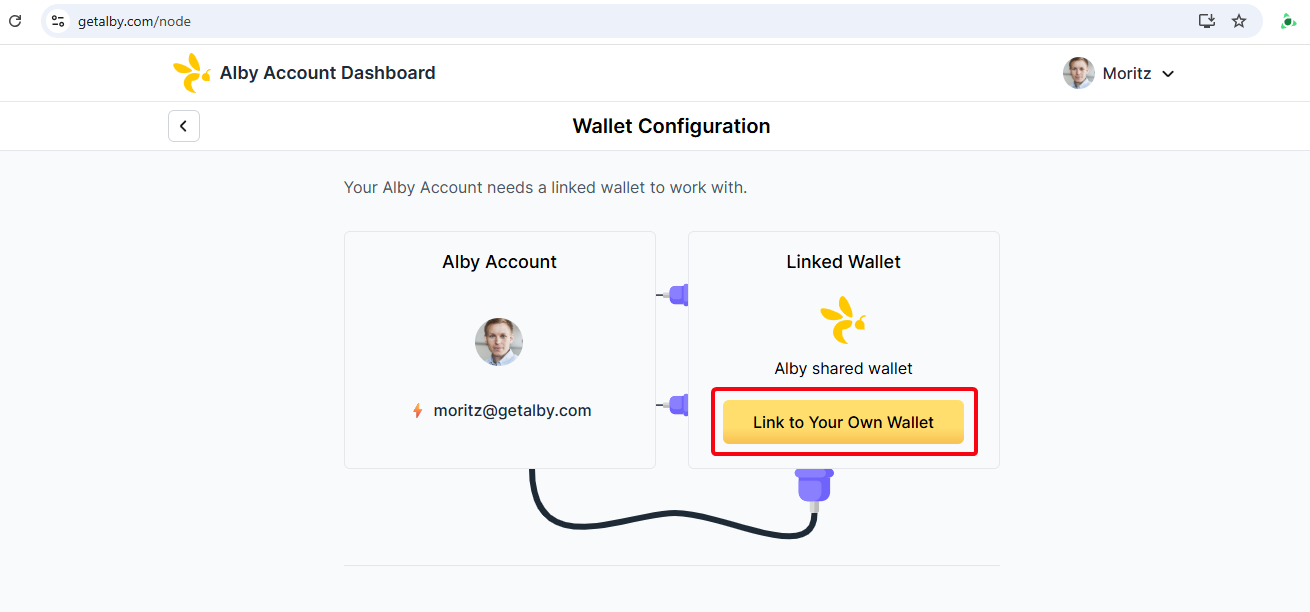Bookmark this page with the star icon
This screenshot has height=612, width=1310.
(1239, 21)
